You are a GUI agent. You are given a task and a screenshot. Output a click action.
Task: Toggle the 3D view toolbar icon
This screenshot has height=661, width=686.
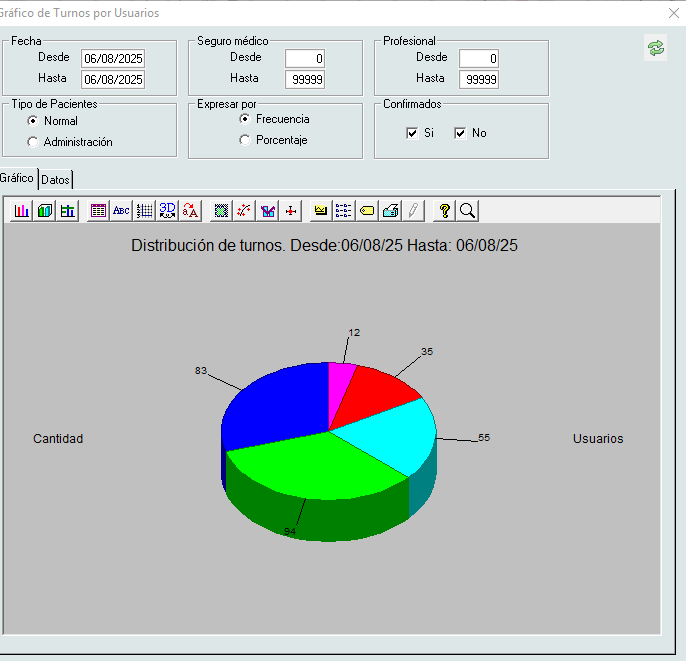click(x=167, y=210)
